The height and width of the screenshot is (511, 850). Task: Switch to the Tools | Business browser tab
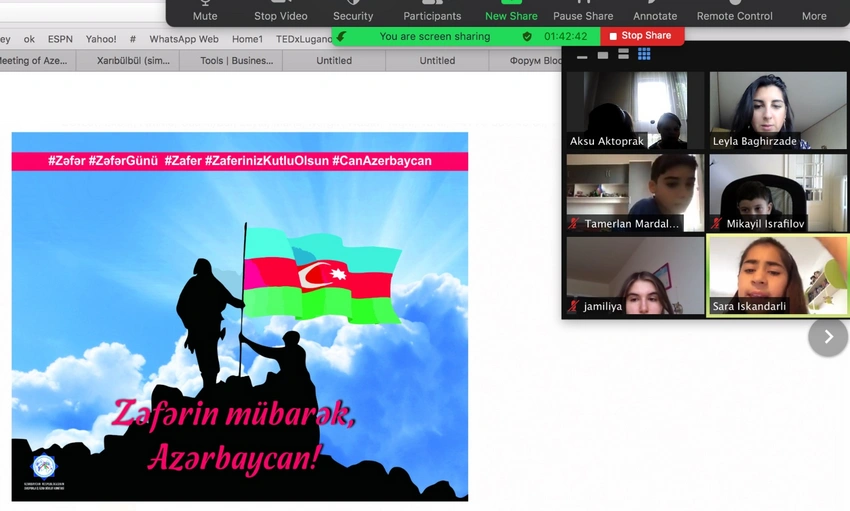coord(236,61)
